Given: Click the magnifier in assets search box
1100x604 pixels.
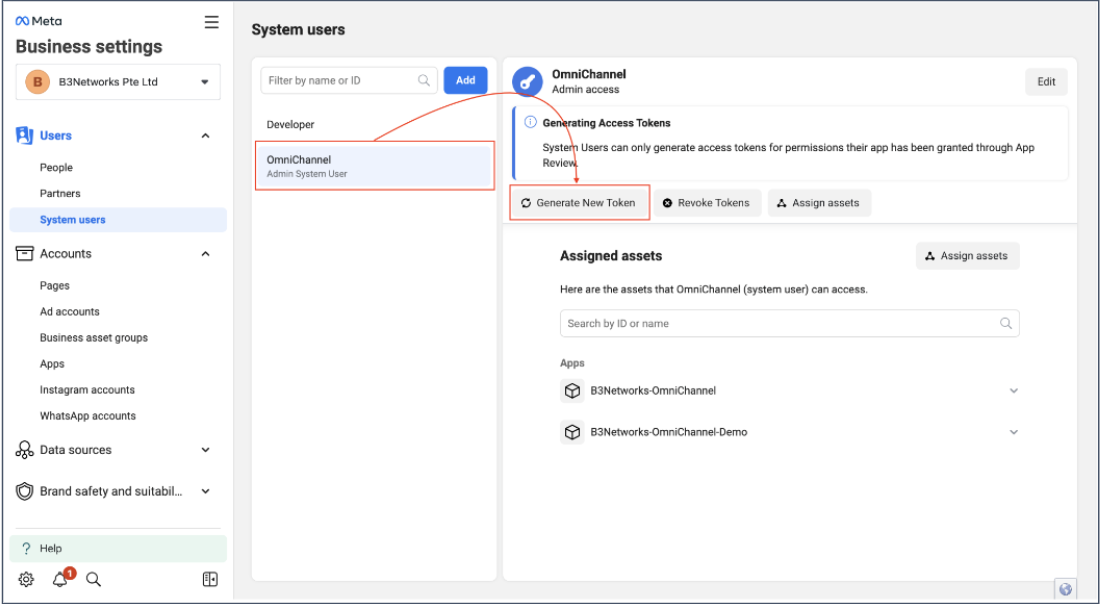Looking at the screenshot, I should [x=1005, y=323].
